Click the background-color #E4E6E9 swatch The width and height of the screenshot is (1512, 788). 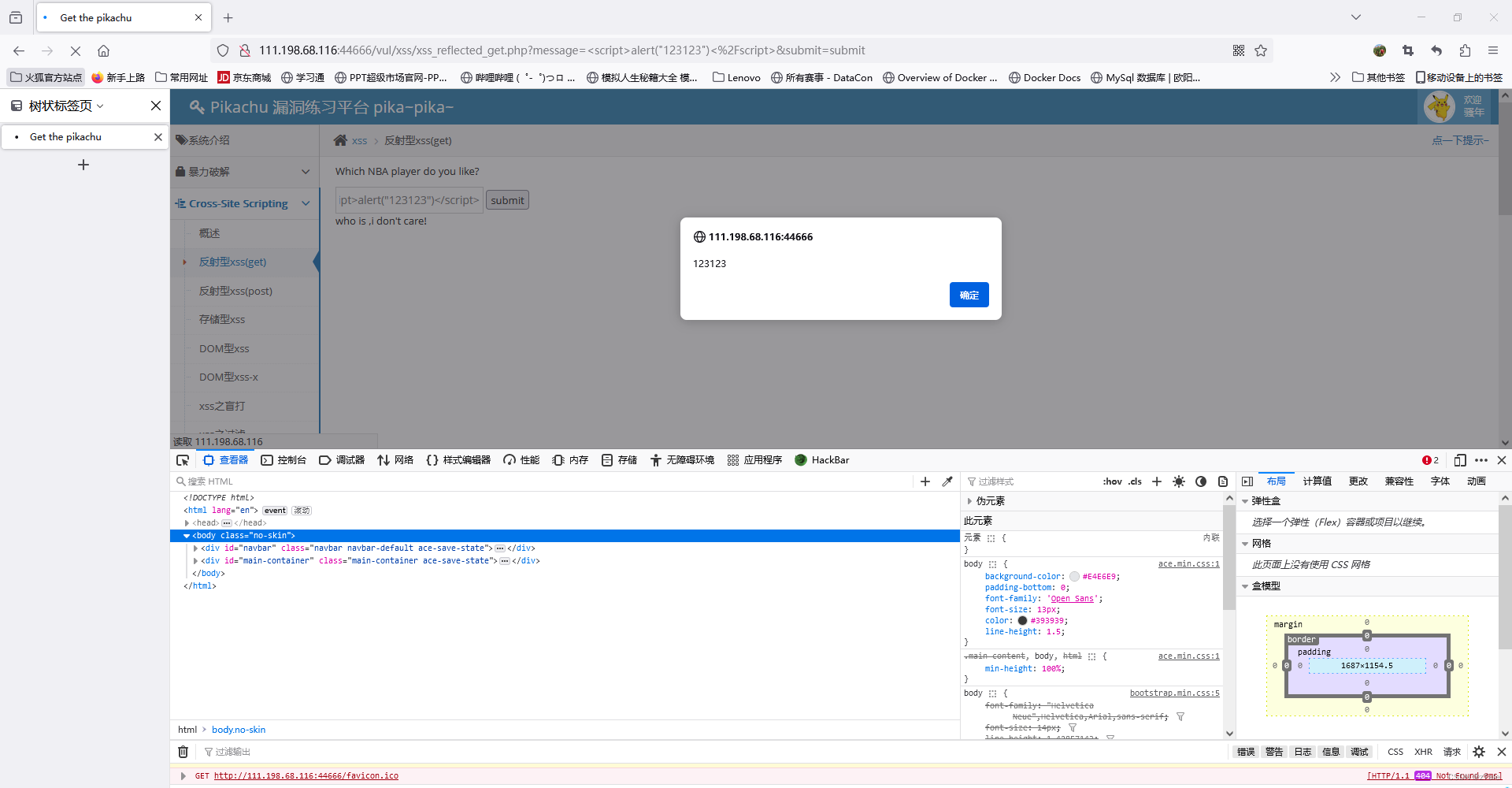pyautogui.click(x=1074, y=577)
